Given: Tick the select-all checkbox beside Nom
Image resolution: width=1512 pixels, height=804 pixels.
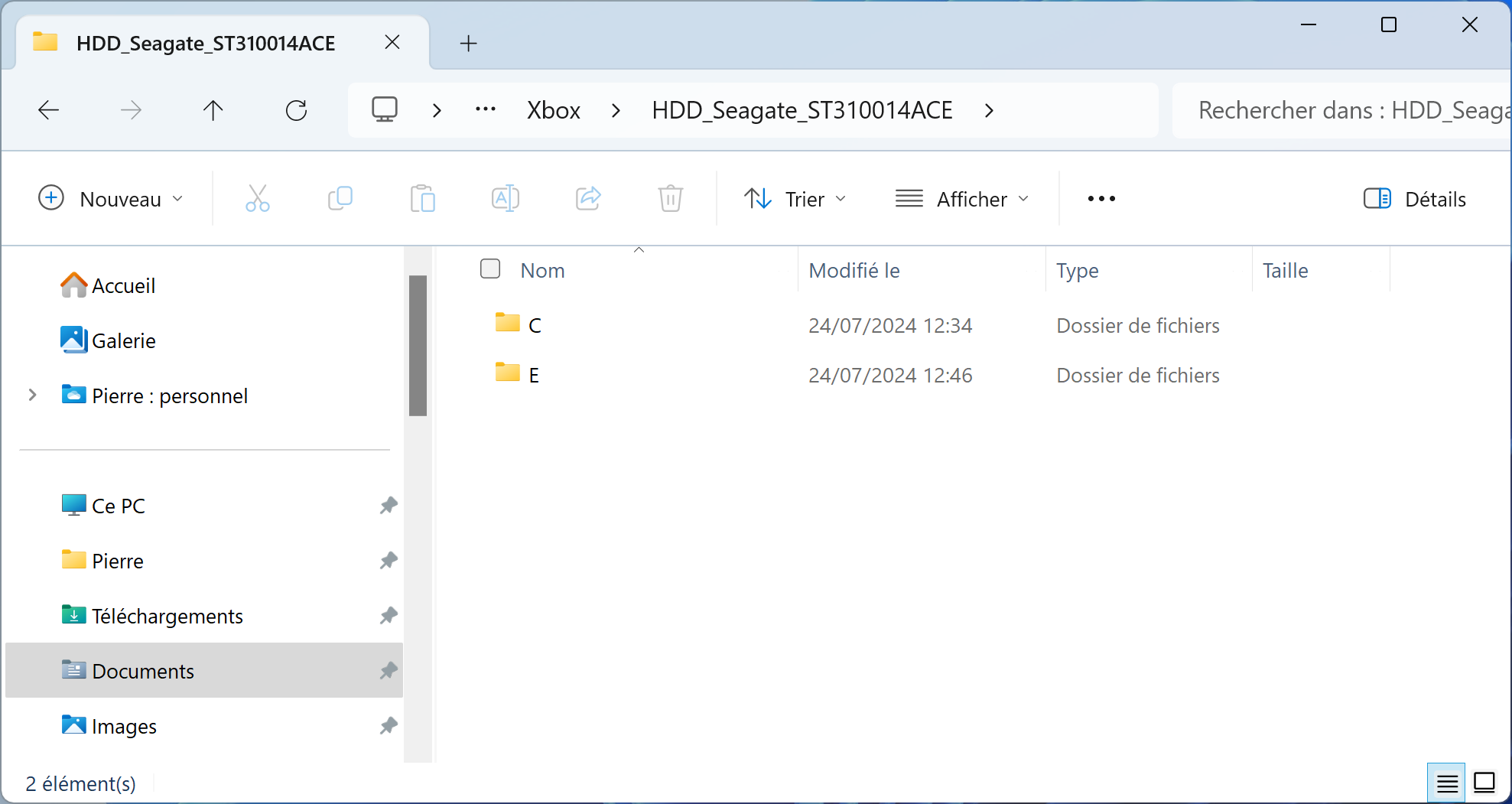Looking at the screenshot, I should pos(490,269).
